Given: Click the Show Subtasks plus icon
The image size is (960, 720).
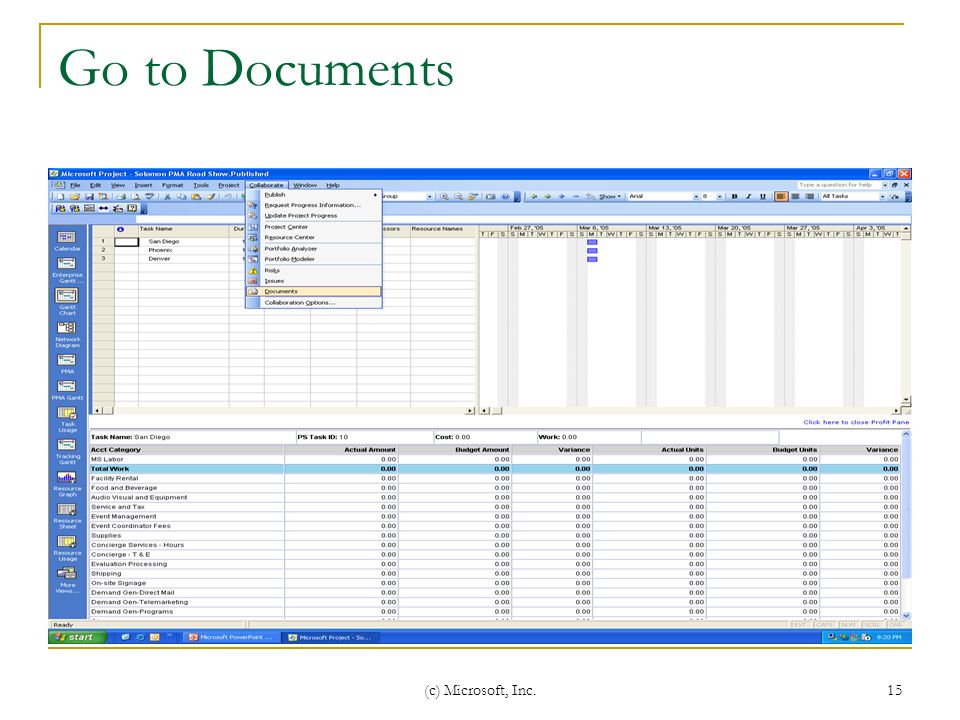Looking at the screenshot, I should [561, 197].
